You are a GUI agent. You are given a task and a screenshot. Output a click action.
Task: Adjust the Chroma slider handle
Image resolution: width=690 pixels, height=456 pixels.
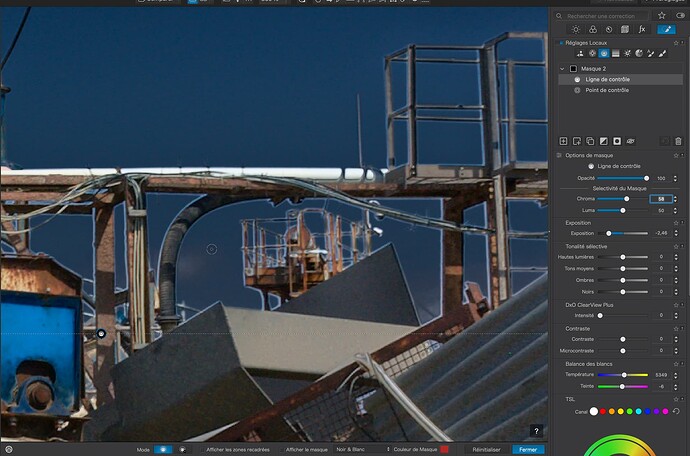[627, 199]
